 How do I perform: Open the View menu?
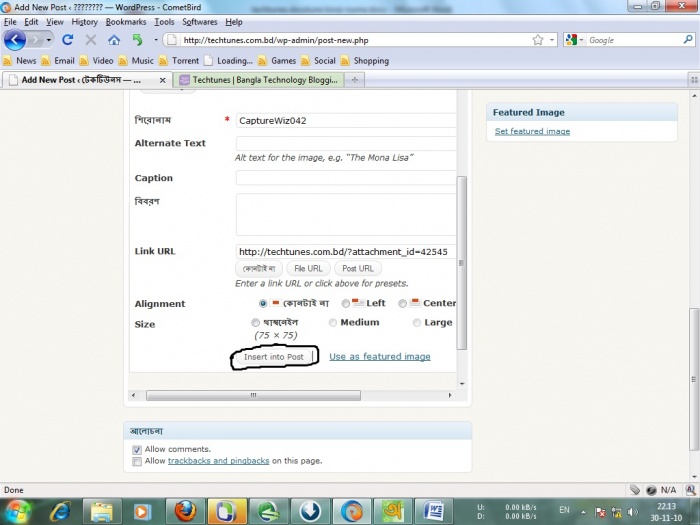55,22
